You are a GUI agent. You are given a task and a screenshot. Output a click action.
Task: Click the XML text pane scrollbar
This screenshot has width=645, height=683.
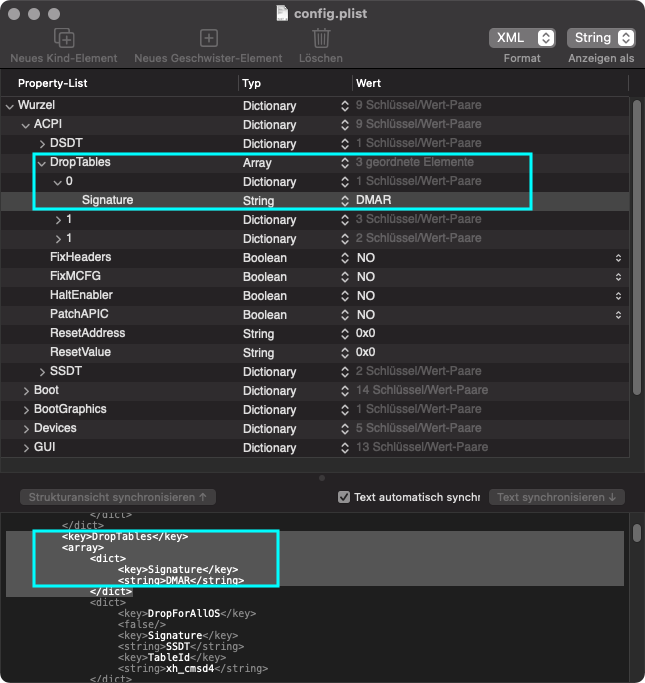pyautogui.click(x=637, y=533)
